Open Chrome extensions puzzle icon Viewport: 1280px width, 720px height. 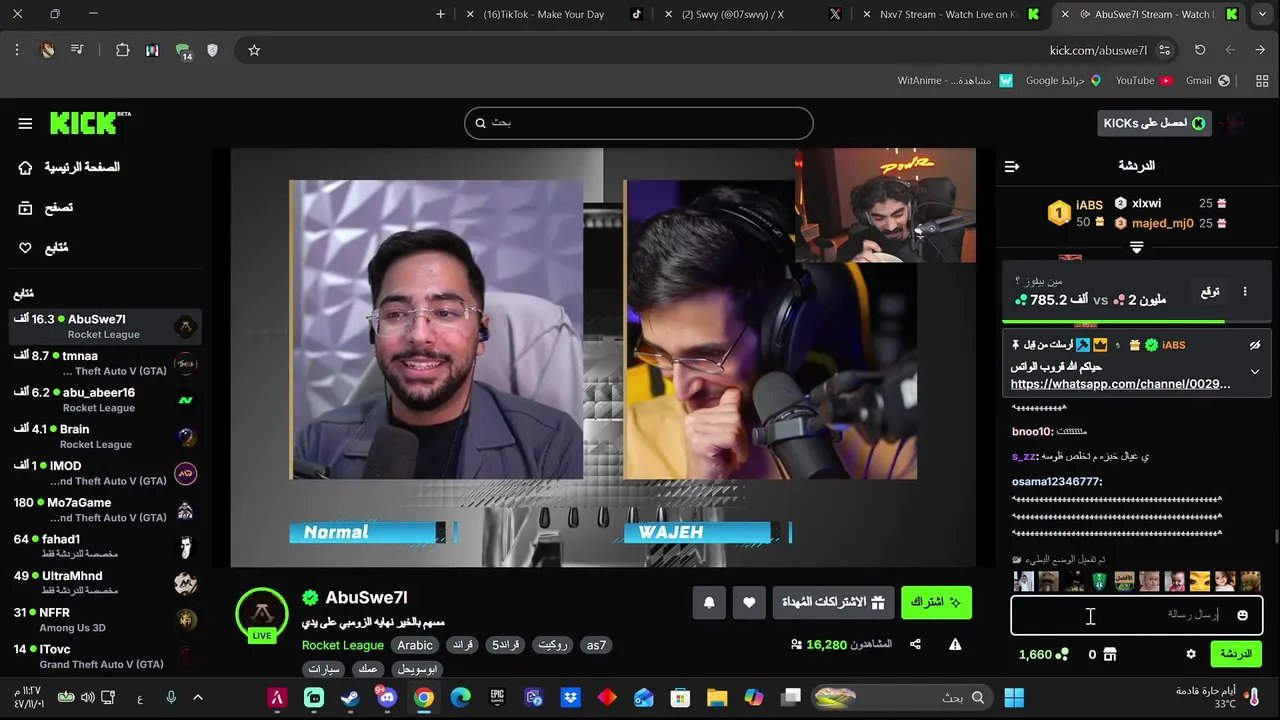tap(122, 50)
